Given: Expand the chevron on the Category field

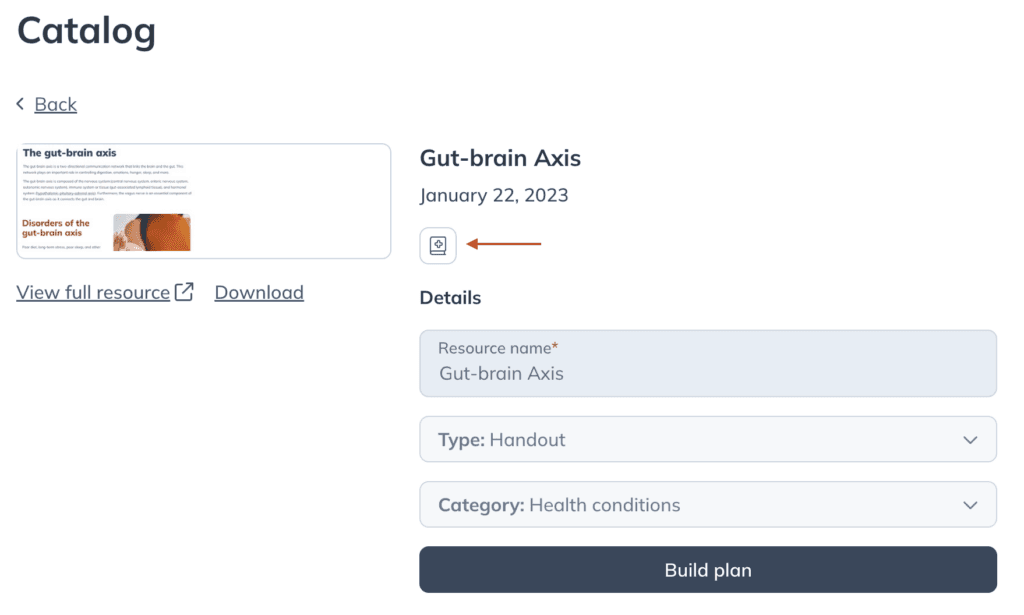Looking at the screenshot, I should [x=970, y=505].
